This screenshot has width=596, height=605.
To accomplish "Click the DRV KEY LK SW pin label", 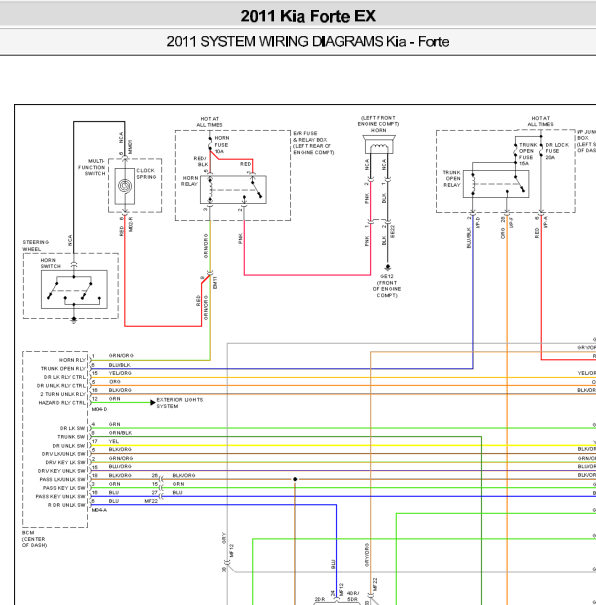I will click(66, 462).
